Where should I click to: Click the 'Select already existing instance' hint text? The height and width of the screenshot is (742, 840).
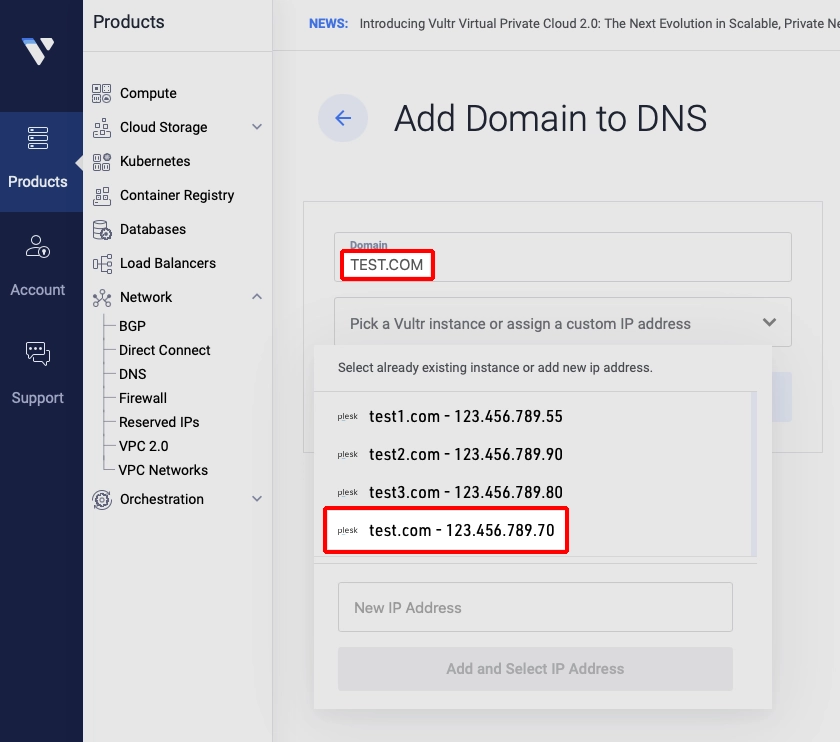click(x=495, y=368)
